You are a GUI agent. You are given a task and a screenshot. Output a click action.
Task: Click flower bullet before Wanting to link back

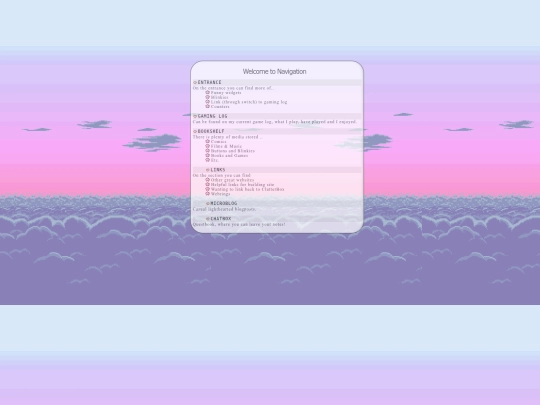207,189
